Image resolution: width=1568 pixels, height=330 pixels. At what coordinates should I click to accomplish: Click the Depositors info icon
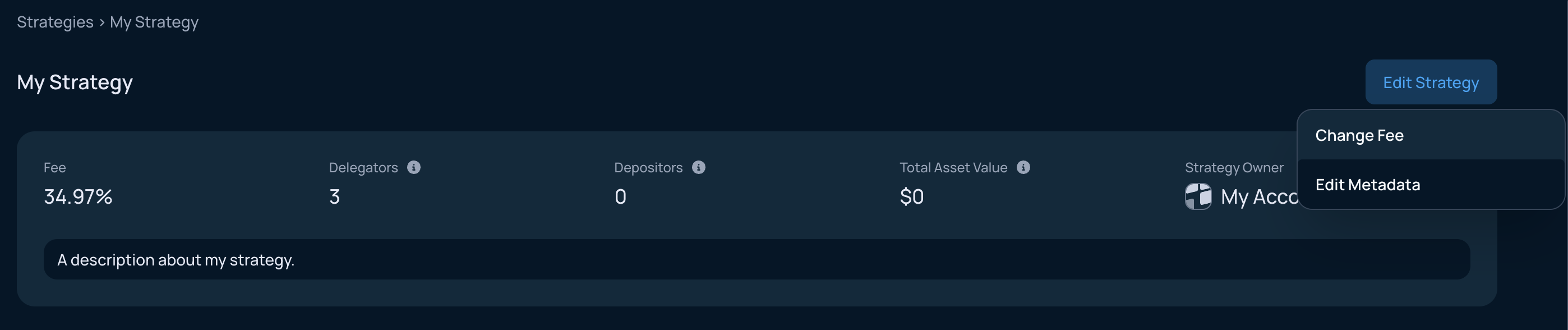(699, 167)
